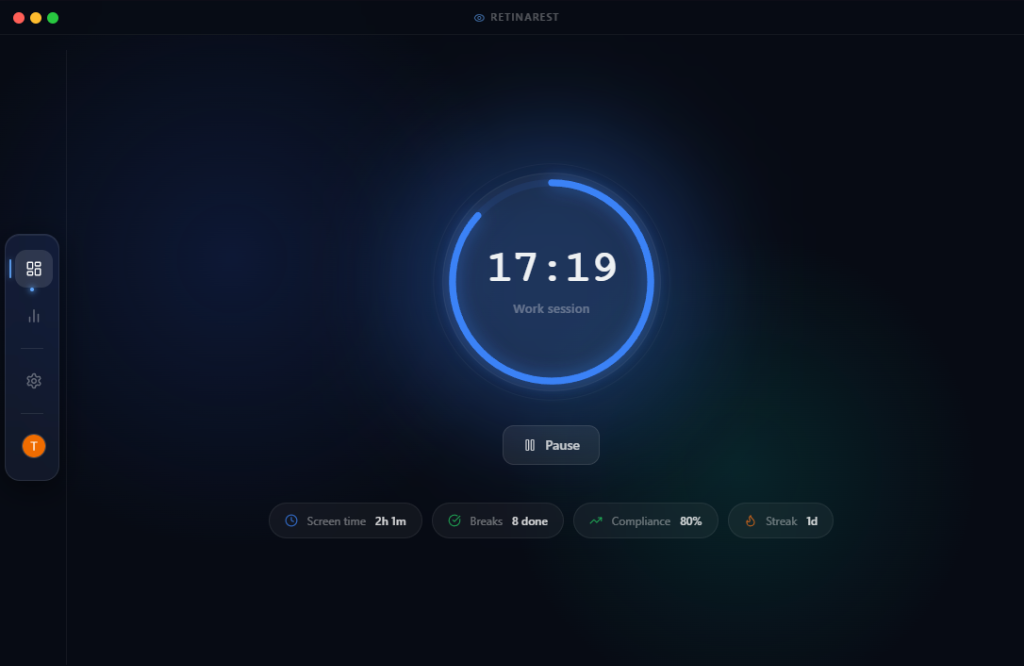Image resolution: width=1024 pixels, height=666 pixels.
Task: Maximize the window with green button
Action: pos(53,18)
